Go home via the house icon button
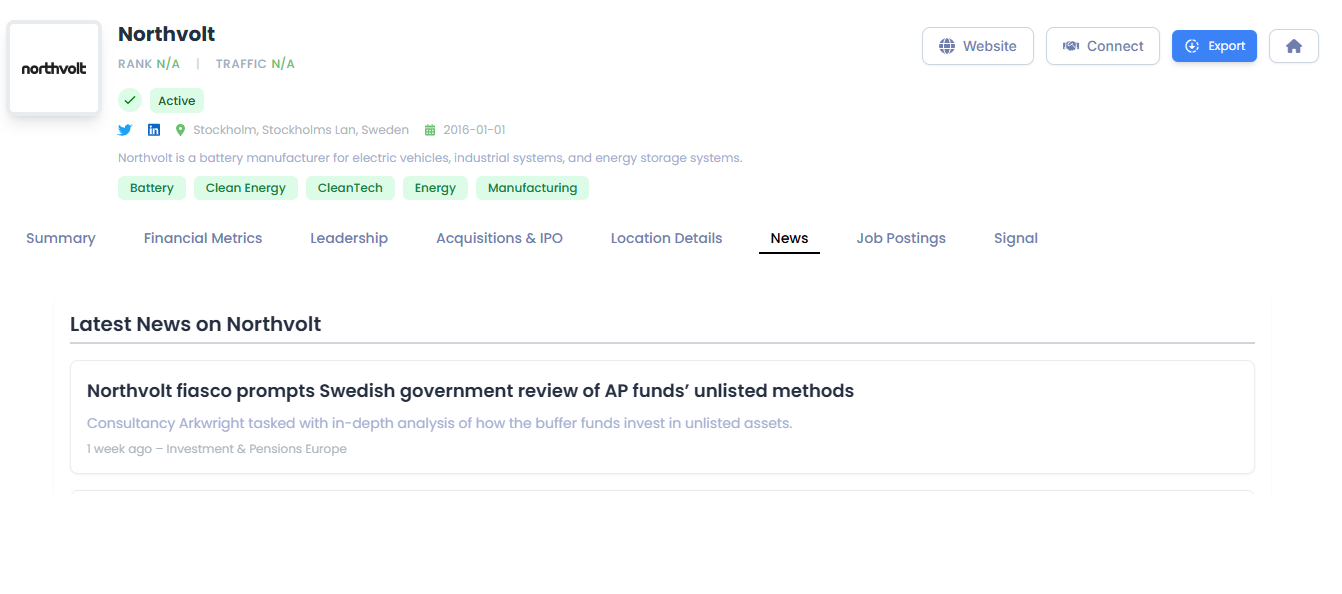The height and width of the screenshot is (594, 1342). (x=1294, y=46)
